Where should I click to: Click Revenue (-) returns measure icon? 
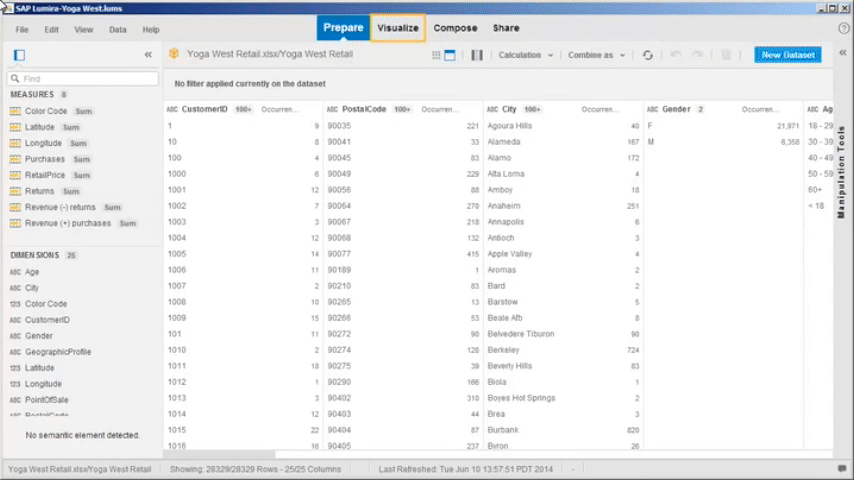[15, 207]
